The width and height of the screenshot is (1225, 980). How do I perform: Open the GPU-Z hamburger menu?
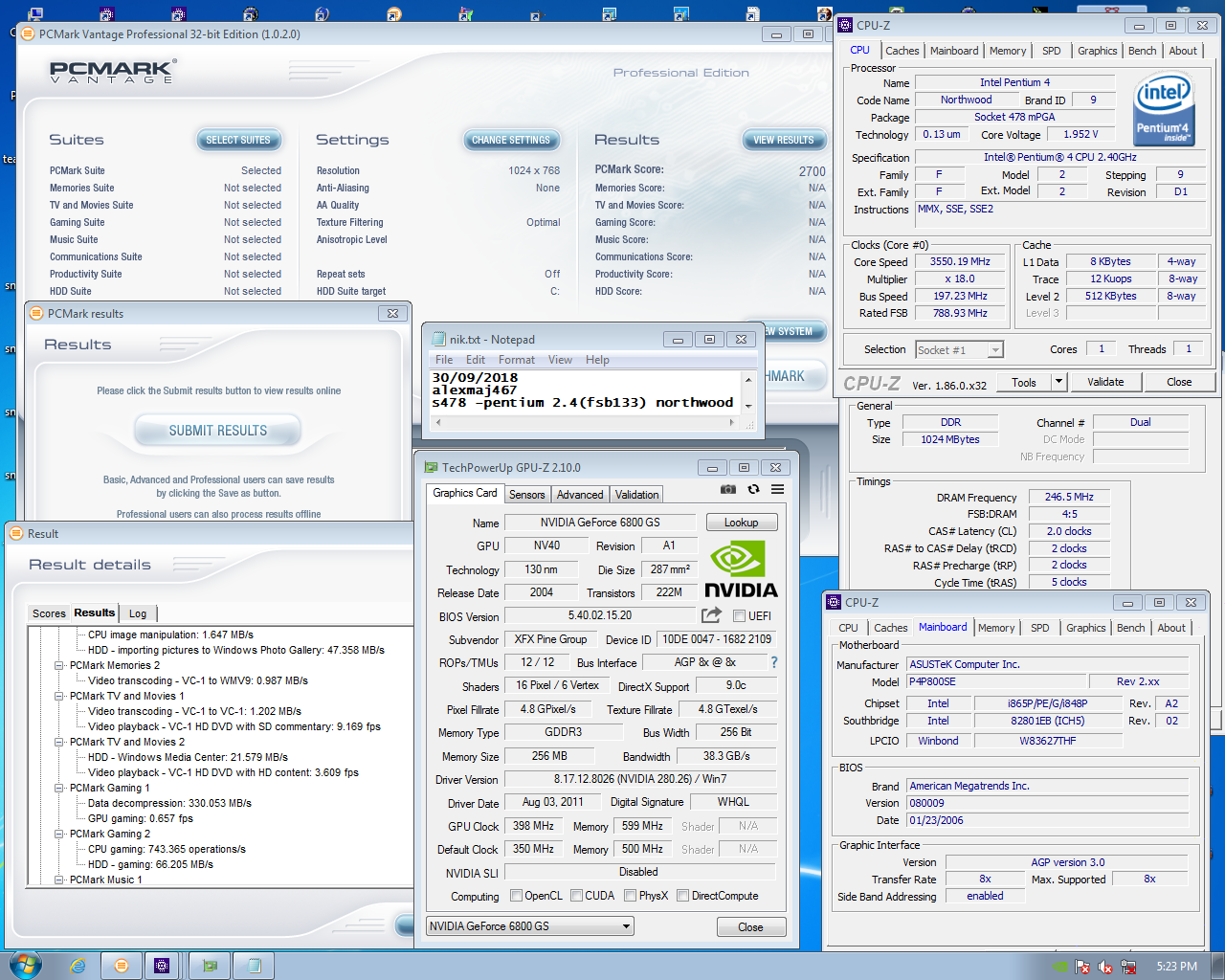pos(778,489)
